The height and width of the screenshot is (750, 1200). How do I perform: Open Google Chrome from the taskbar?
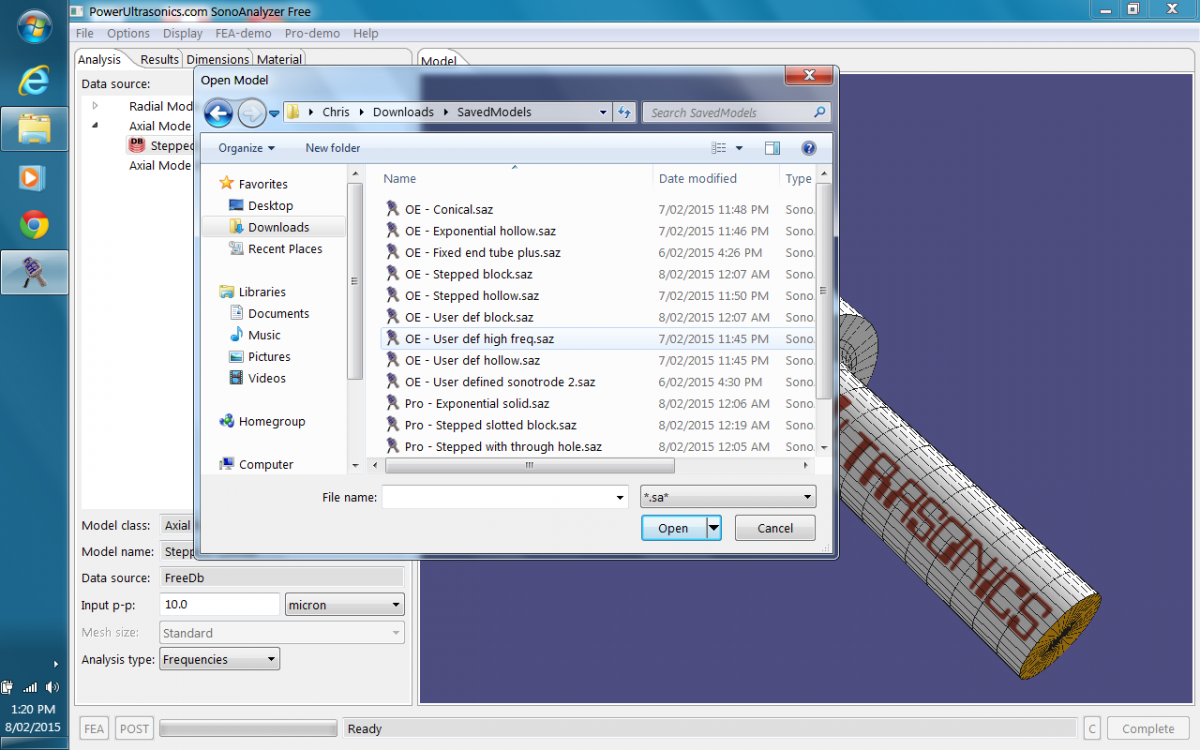pos(34,225)
